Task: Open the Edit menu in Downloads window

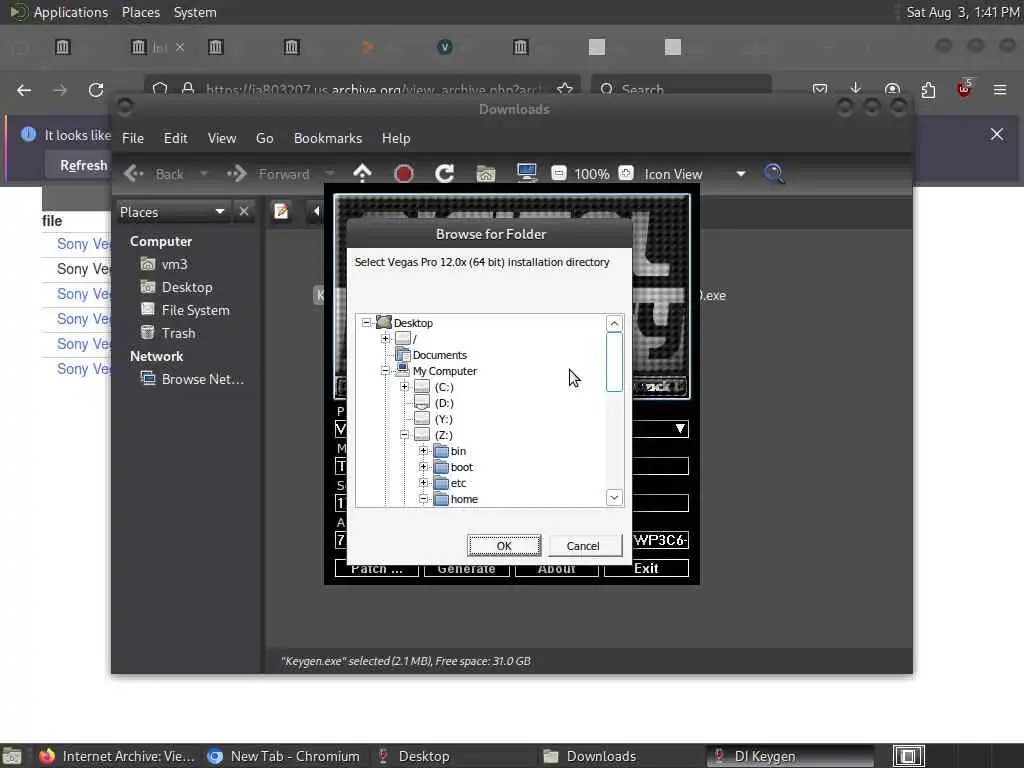Action: click(175, 138)
